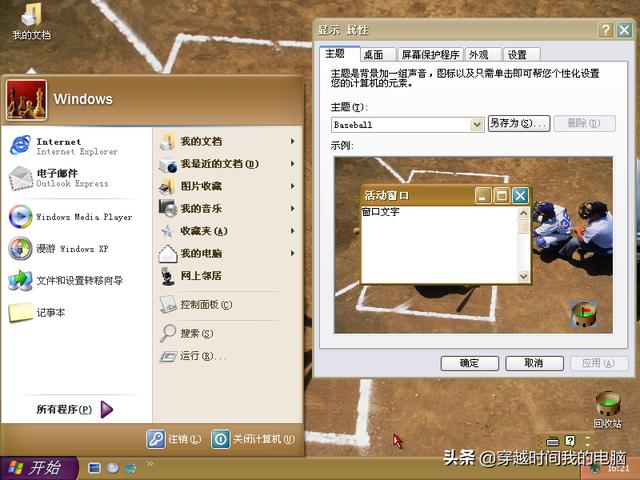
Task: Click the 我最近的文档 icon
Action: (167, 164)
